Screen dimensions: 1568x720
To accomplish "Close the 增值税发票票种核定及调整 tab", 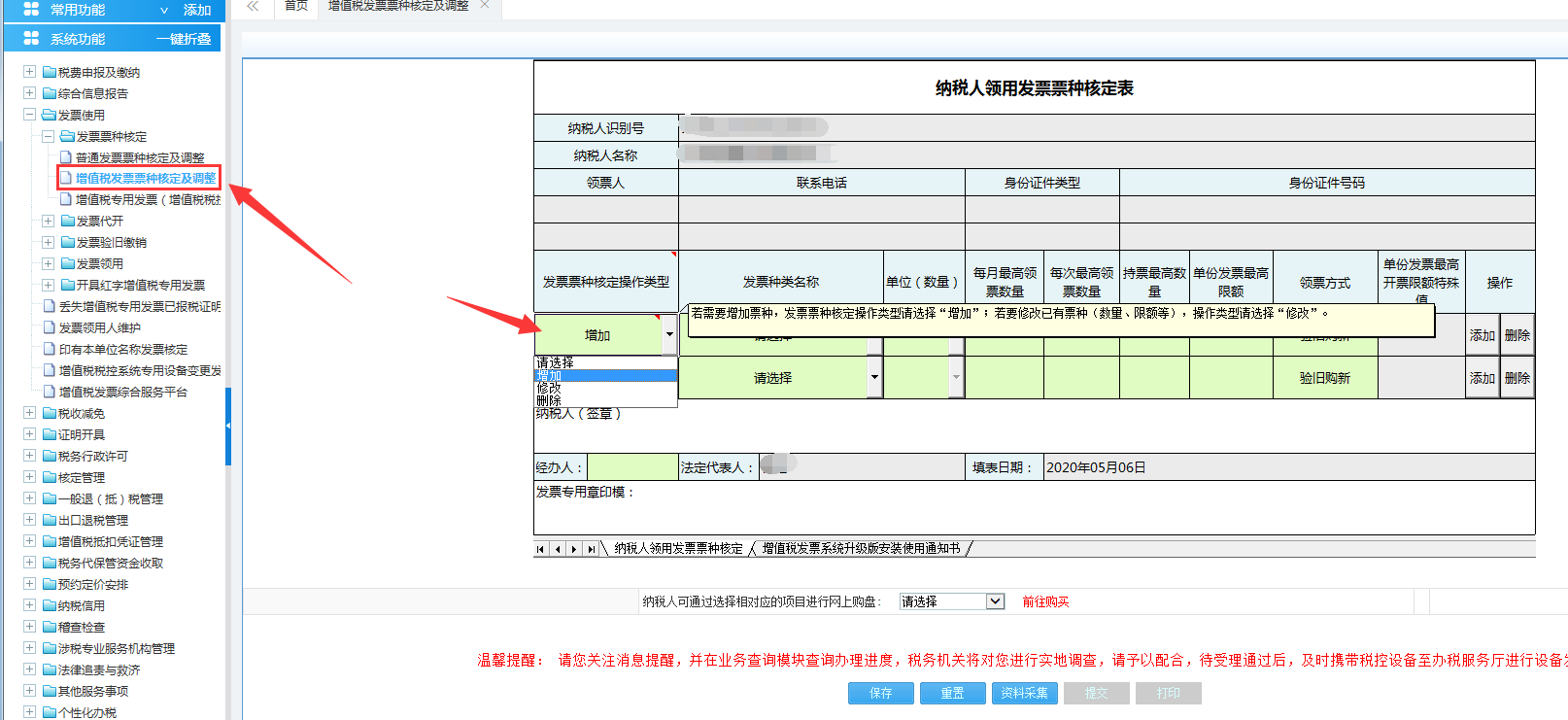I will 485,5.
